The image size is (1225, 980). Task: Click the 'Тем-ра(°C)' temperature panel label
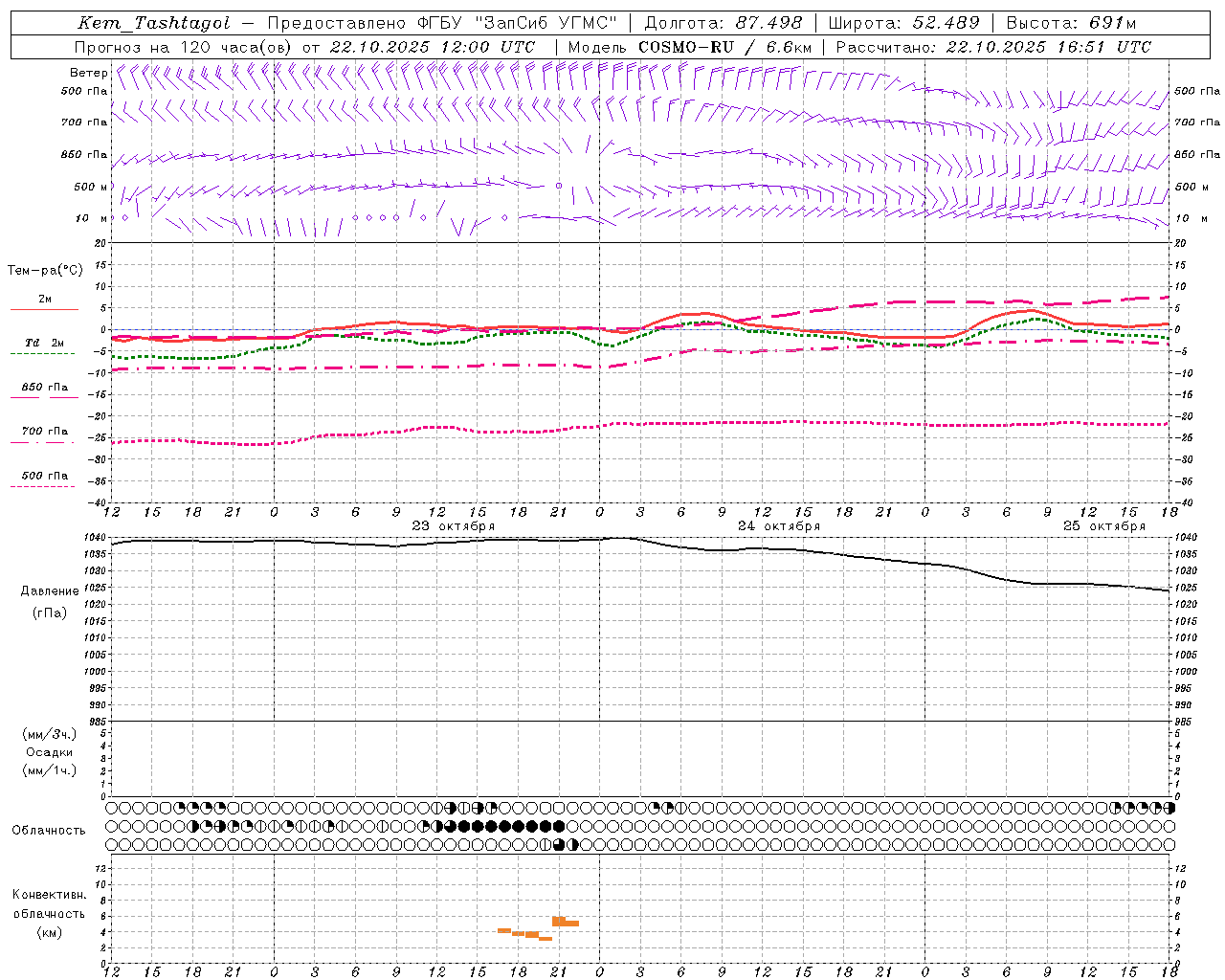(45, 271)
